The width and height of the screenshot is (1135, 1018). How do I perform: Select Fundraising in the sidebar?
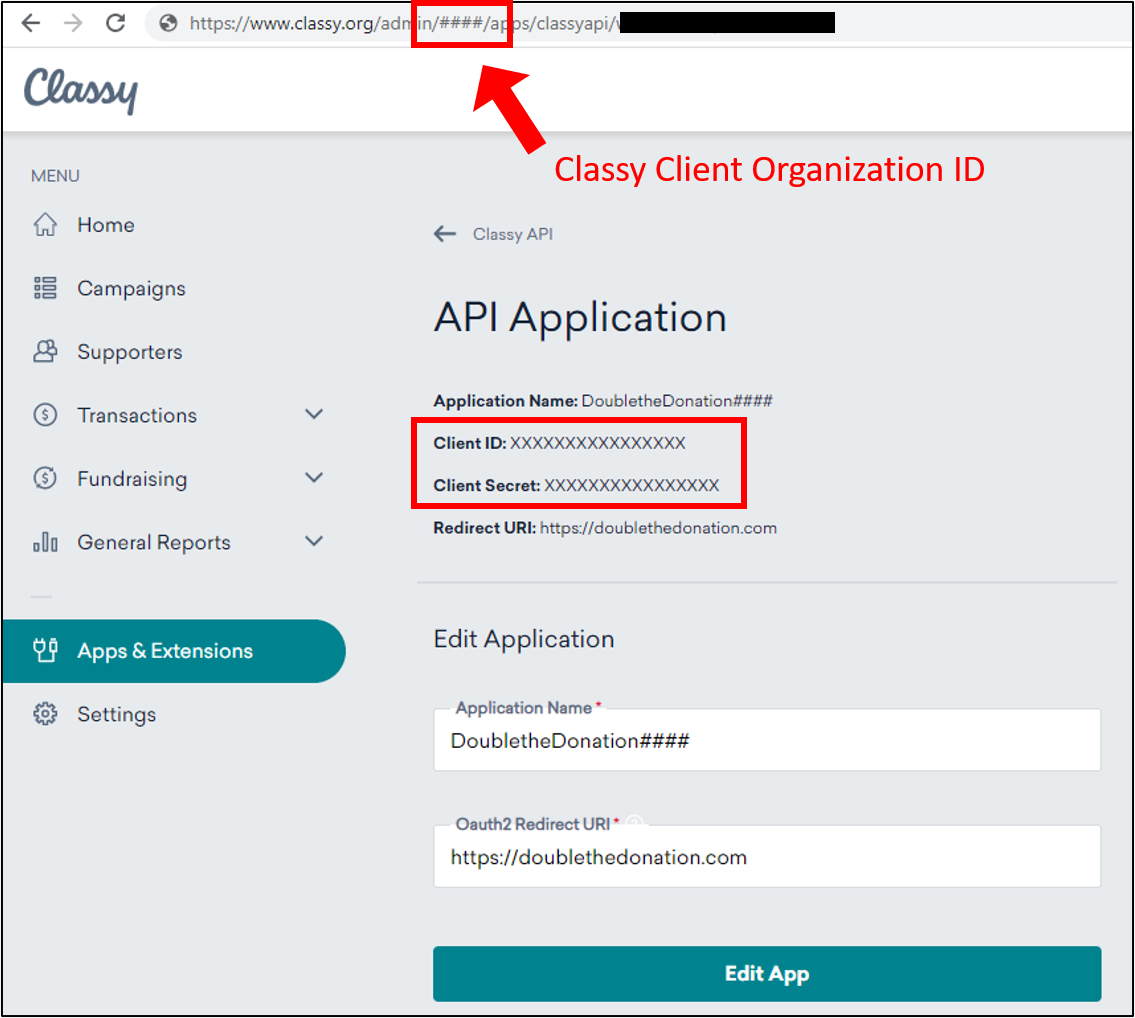click(132, 479)
